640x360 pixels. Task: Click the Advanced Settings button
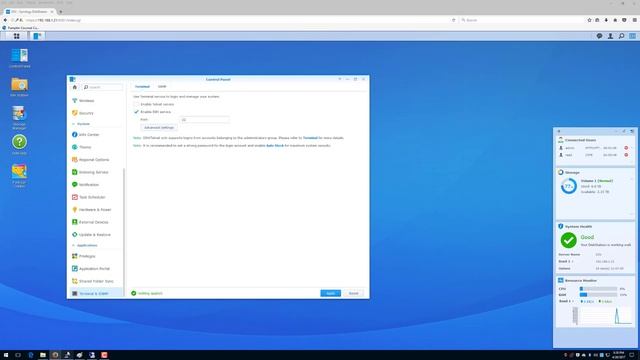pos(159,127)
